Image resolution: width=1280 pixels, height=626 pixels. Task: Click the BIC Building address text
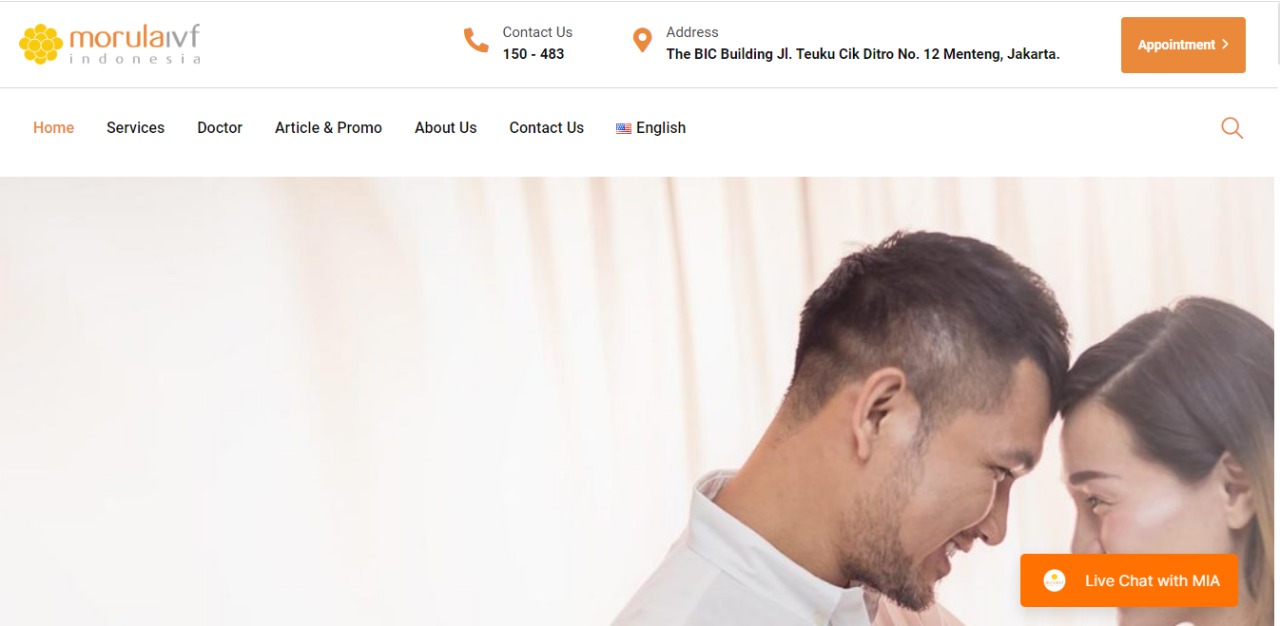tap(863, 54)
